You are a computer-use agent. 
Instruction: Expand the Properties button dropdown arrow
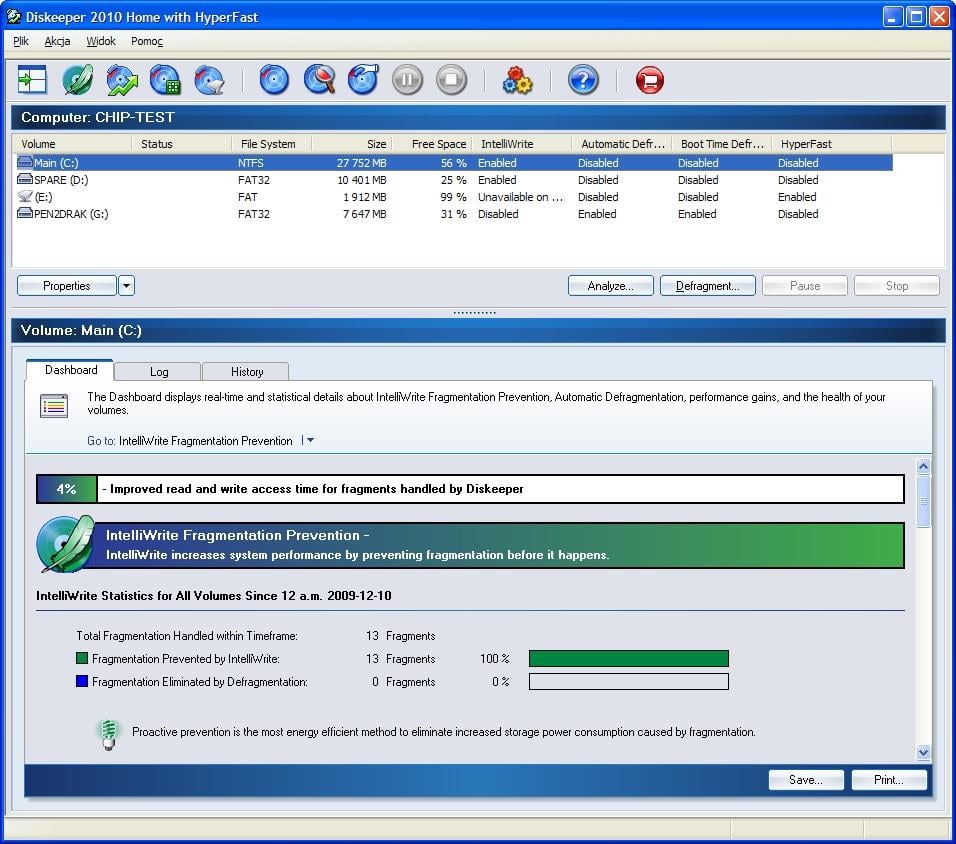[126, 286]
